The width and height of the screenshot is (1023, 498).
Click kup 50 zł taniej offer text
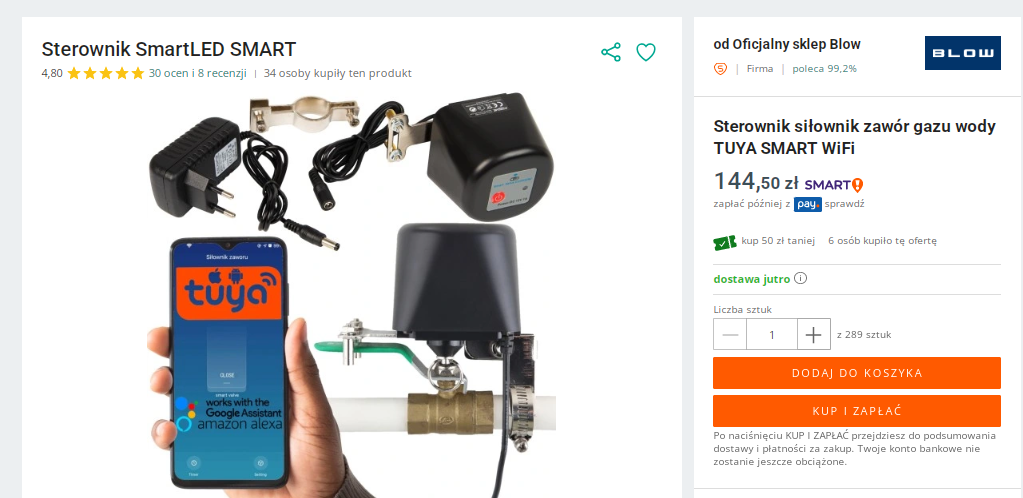coord(778,241)
